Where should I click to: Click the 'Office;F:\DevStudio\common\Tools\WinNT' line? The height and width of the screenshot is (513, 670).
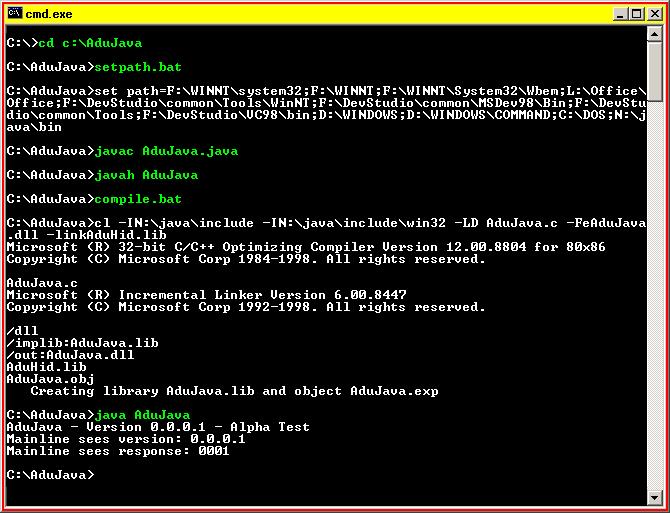pyautogui.click(x=326, y=103)
